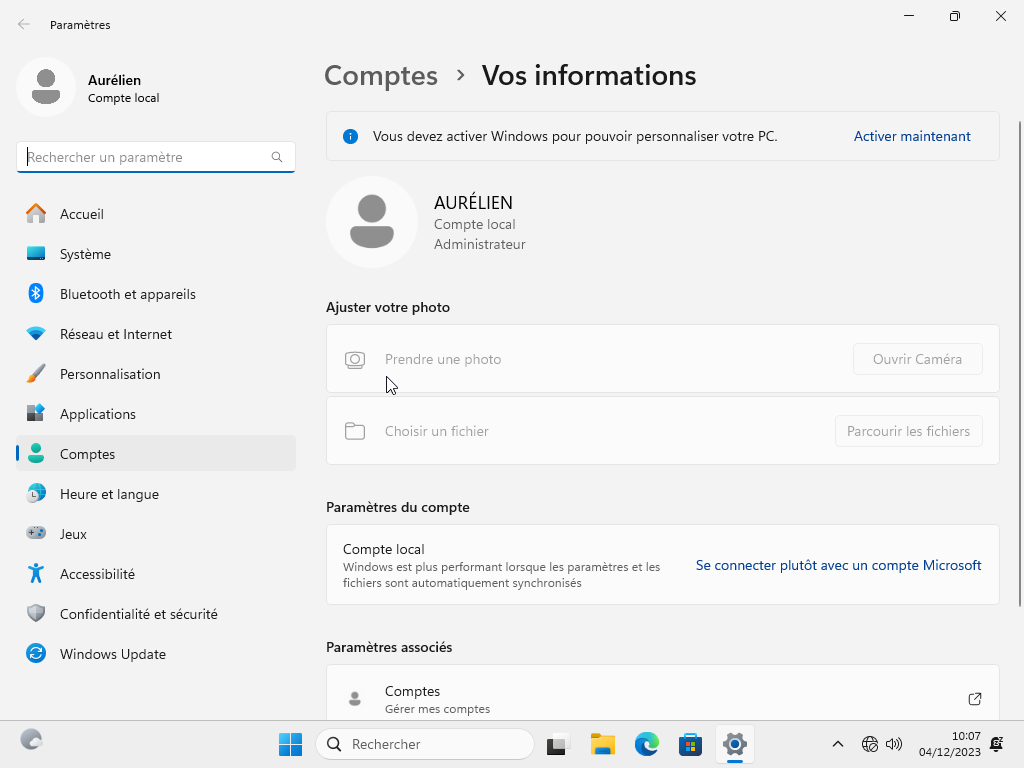Open the Personnalisation category
Screen dimensions: 1024x768
pyautogui.click(x=155, y=374)
